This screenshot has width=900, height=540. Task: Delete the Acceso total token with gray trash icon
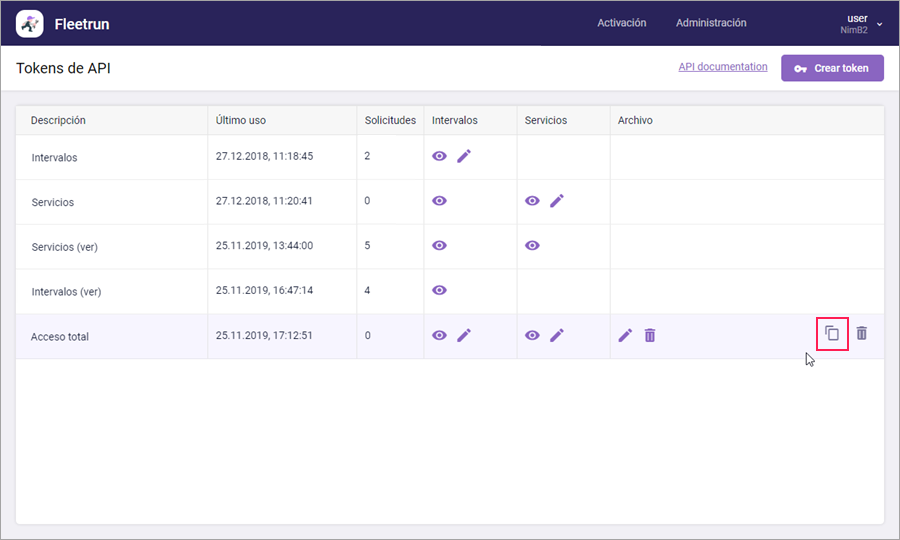coord(862,333)
